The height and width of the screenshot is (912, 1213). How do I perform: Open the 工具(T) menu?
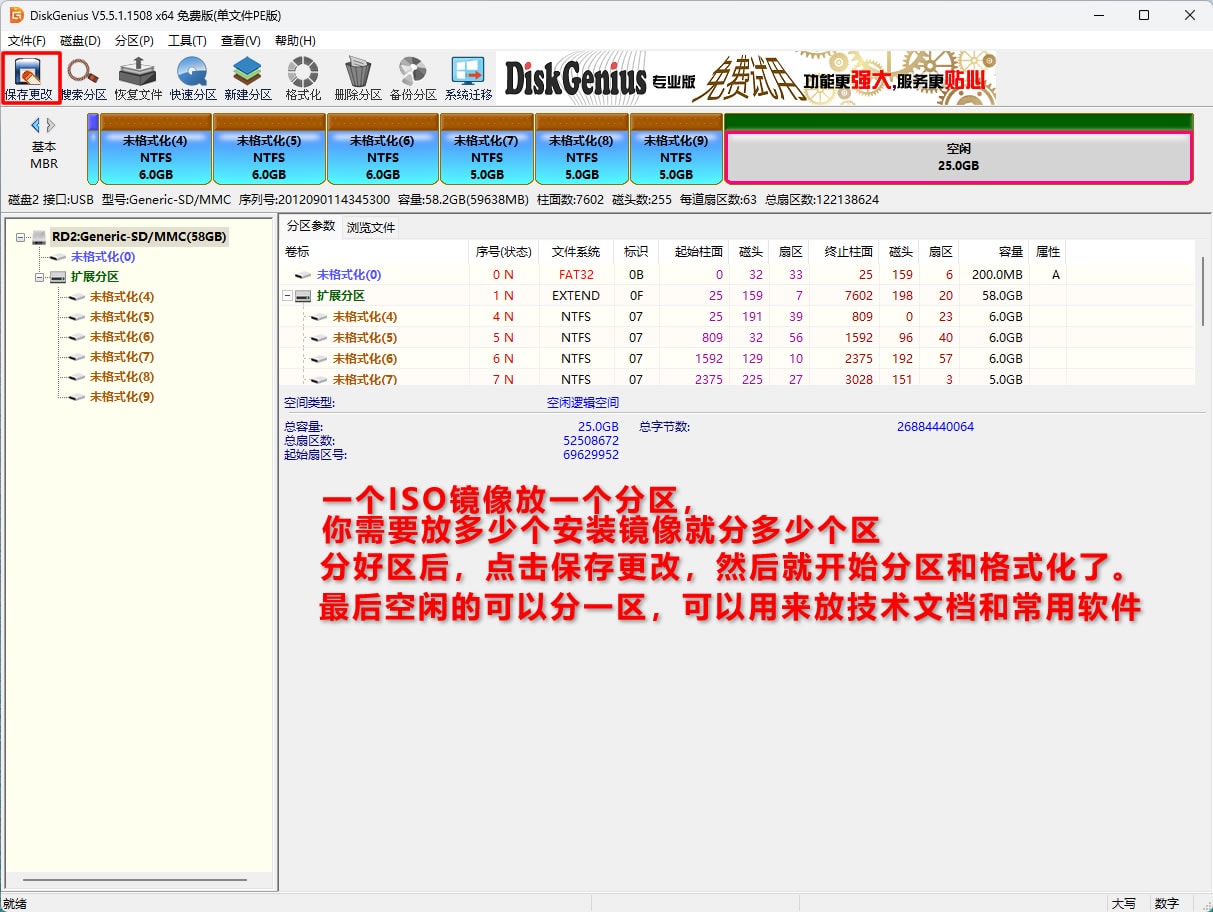tap(187, 41)
